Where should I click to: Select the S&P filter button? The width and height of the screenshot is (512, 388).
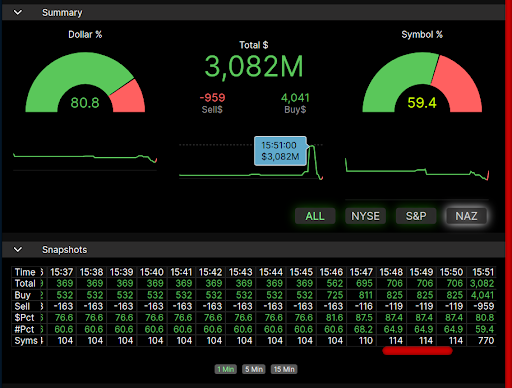(416, 216)
